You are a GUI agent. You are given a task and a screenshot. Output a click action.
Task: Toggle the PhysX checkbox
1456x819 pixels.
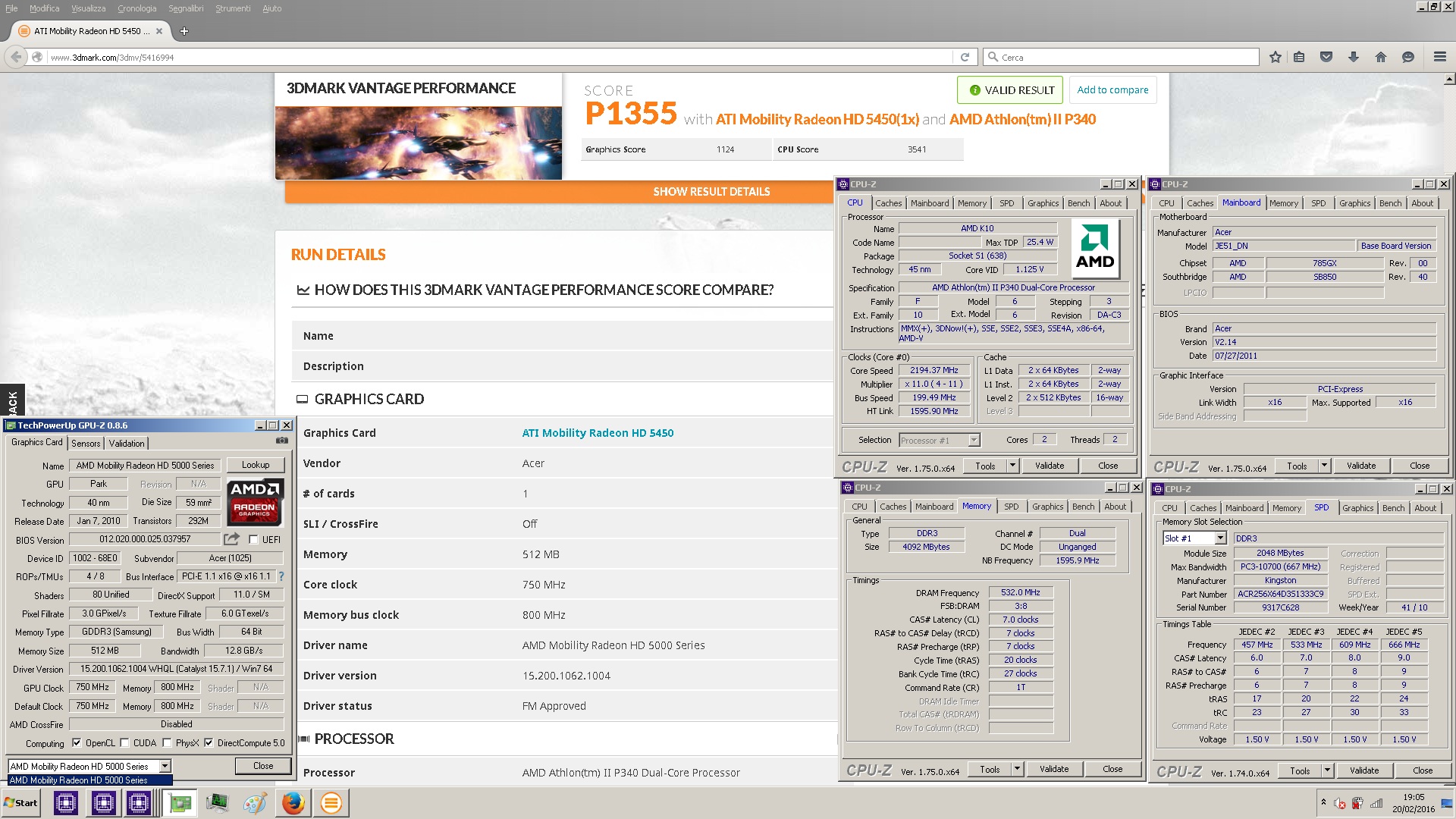167,743
